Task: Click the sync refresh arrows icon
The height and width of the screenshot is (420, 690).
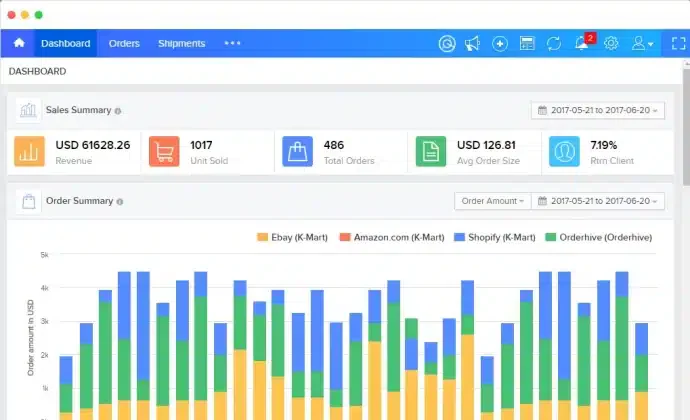Action: point(554,44)
